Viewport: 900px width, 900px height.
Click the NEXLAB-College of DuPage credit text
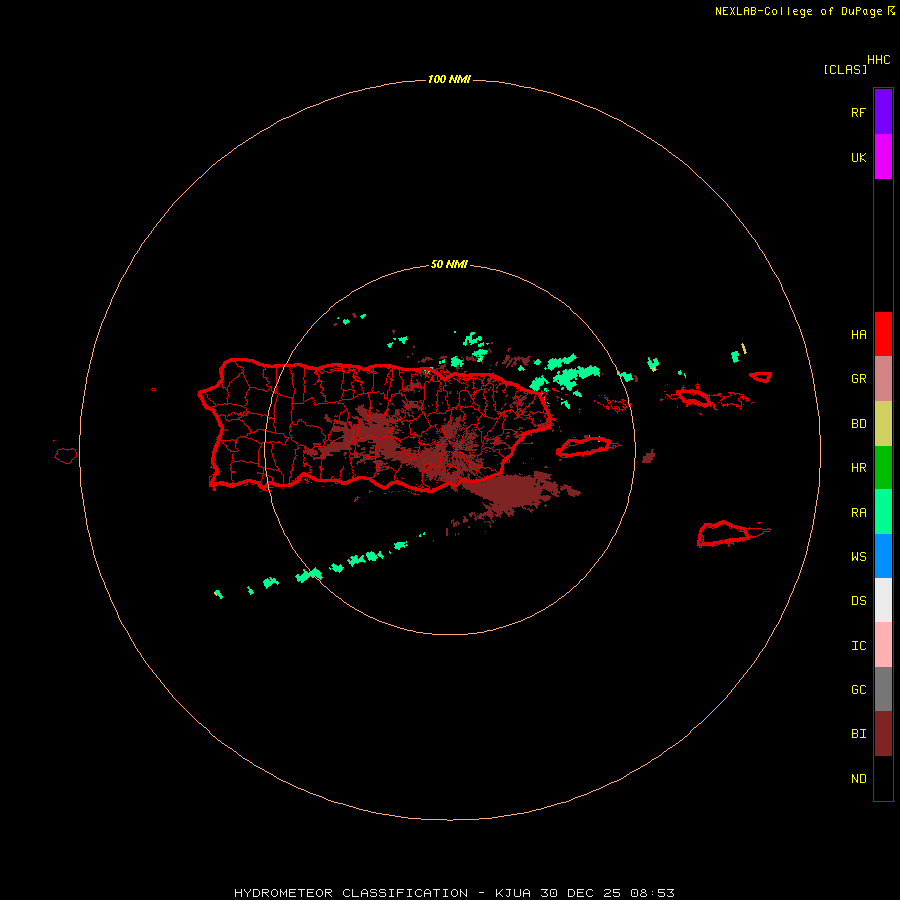[x=799, y=11]
